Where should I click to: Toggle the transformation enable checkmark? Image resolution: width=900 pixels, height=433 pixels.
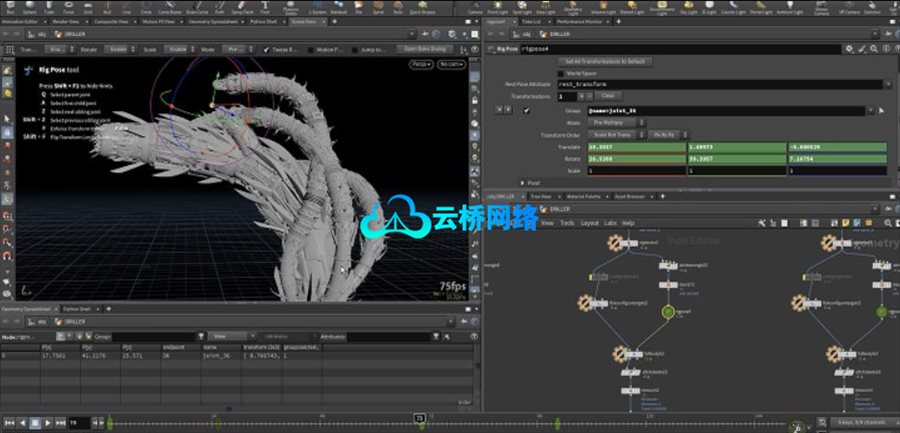pos(526,110)
